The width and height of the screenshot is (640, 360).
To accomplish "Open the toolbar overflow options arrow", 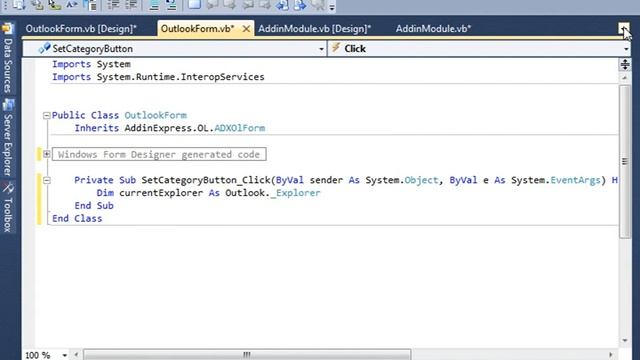I will (x=332, y=7).
